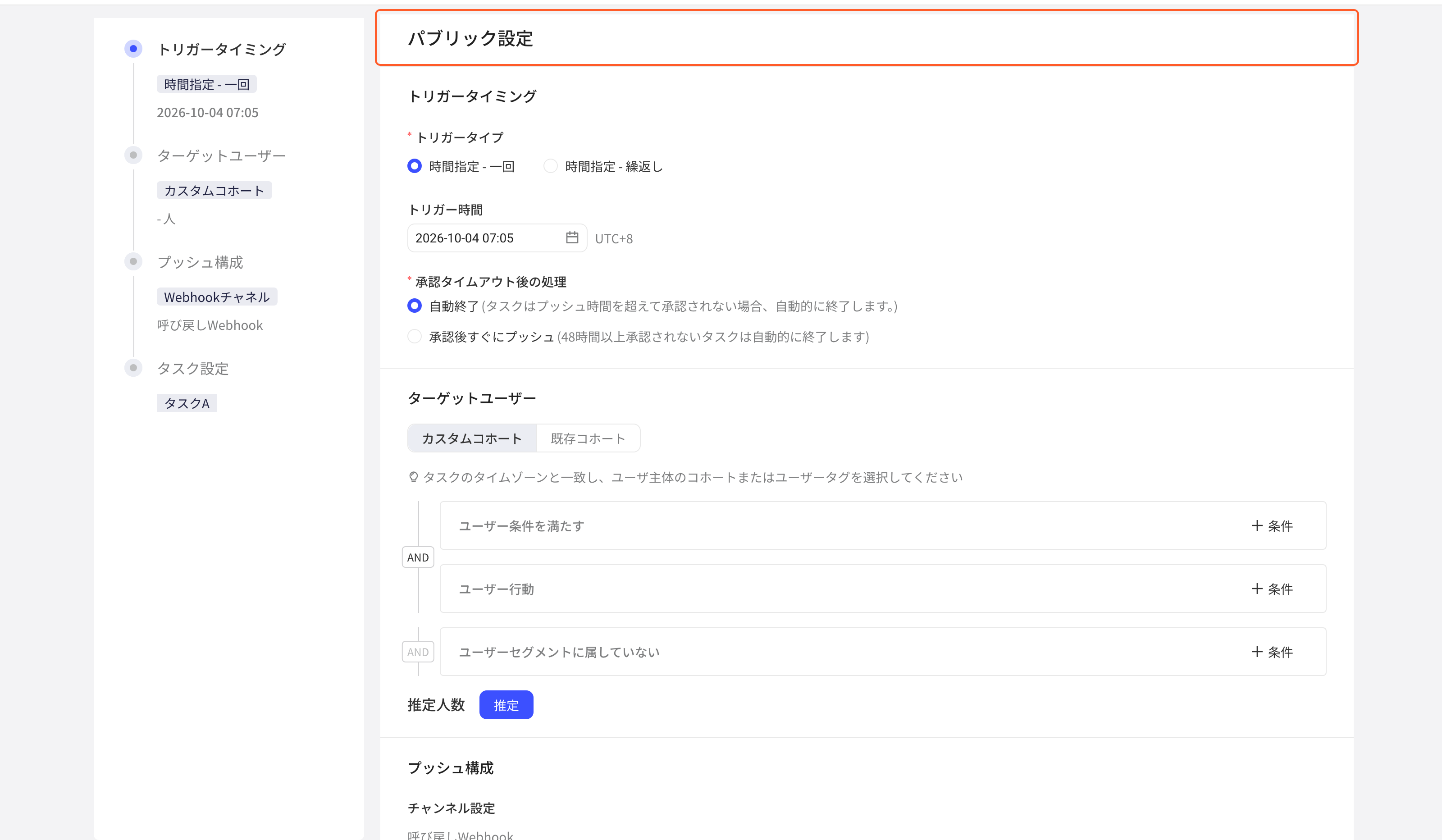Viewport: 1442px width, 840px height.
Task: Click the トリガータイミング step circle icon
Action: tap(133, 49)
